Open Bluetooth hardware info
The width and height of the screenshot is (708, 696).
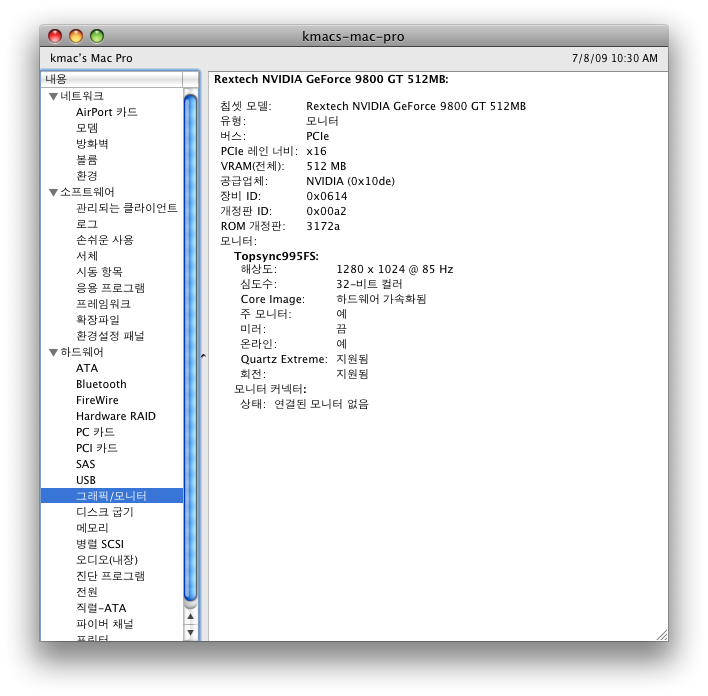pos(101,384)
